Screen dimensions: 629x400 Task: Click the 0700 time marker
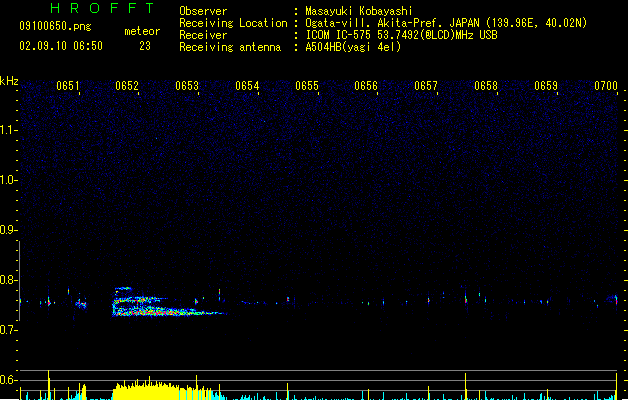coord(606,86)
